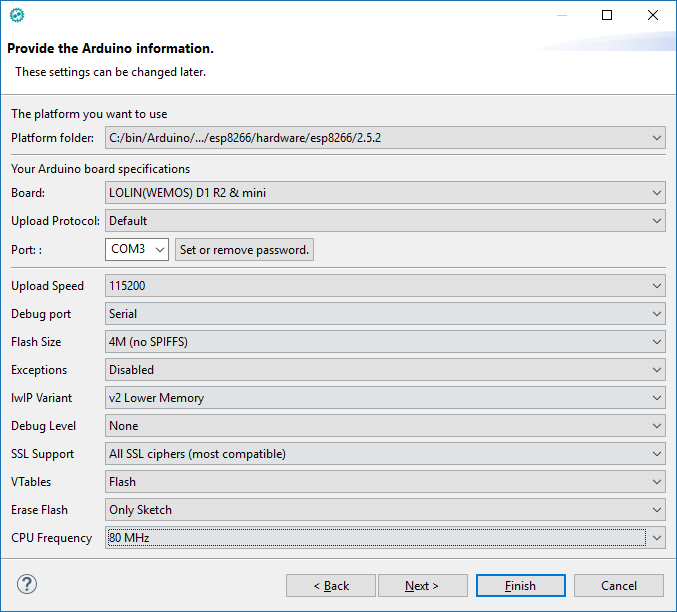Open the Board dropdown showing LOLIN(WEMOS) D1

coord(385,193)
